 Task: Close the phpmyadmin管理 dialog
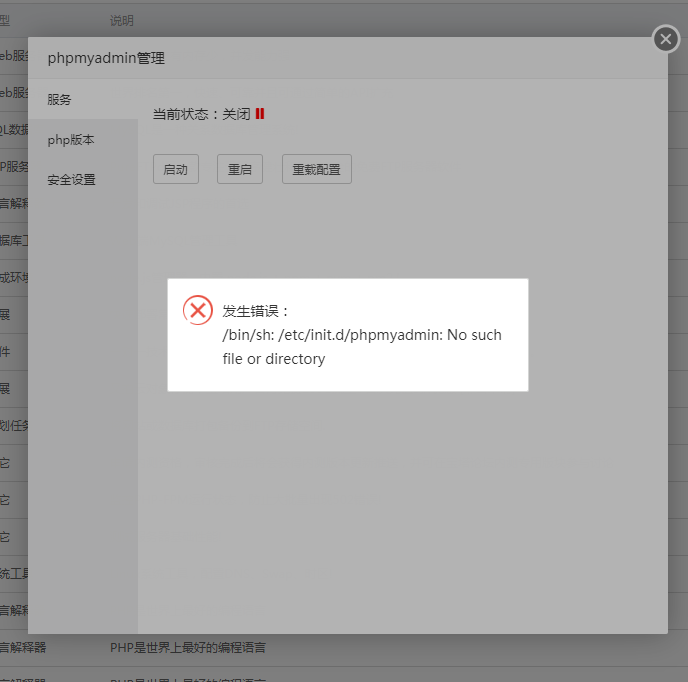pyautogui.click(x=666, y=39)
